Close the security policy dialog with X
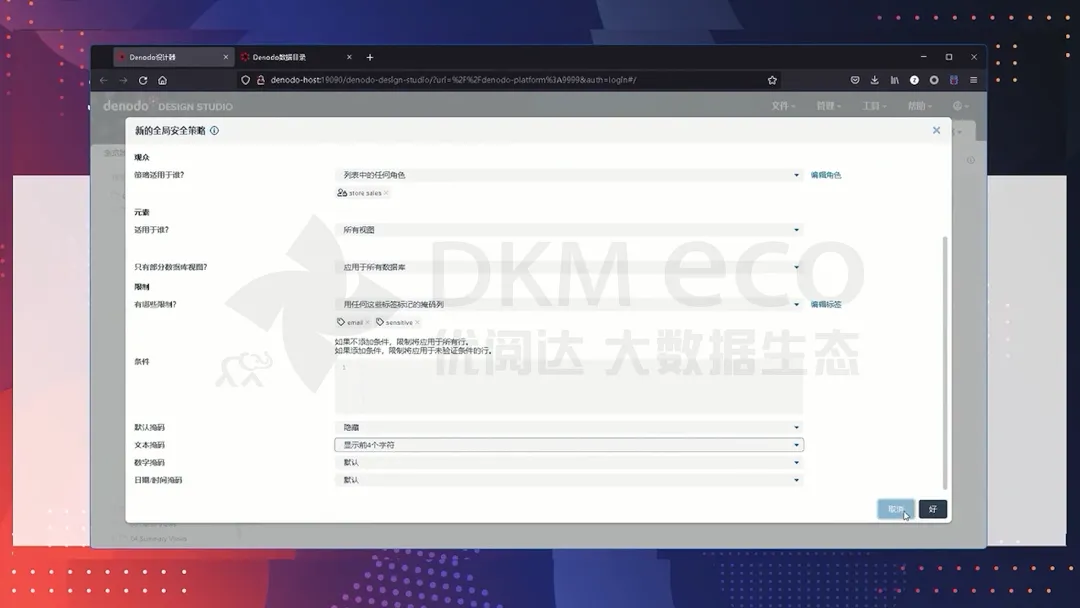 click(936, 130)
